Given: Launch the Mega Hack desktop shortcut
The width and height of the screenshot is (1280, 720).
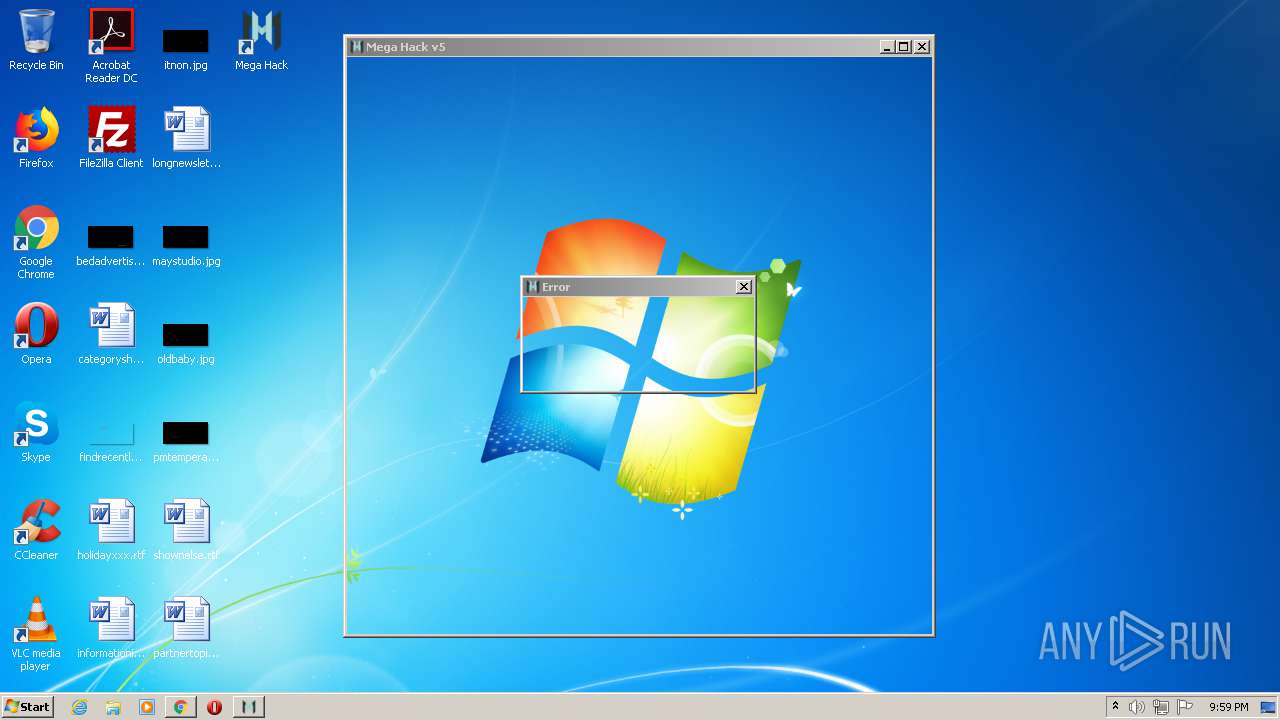Looking at the screenshot, I should (x=261, y=40).
